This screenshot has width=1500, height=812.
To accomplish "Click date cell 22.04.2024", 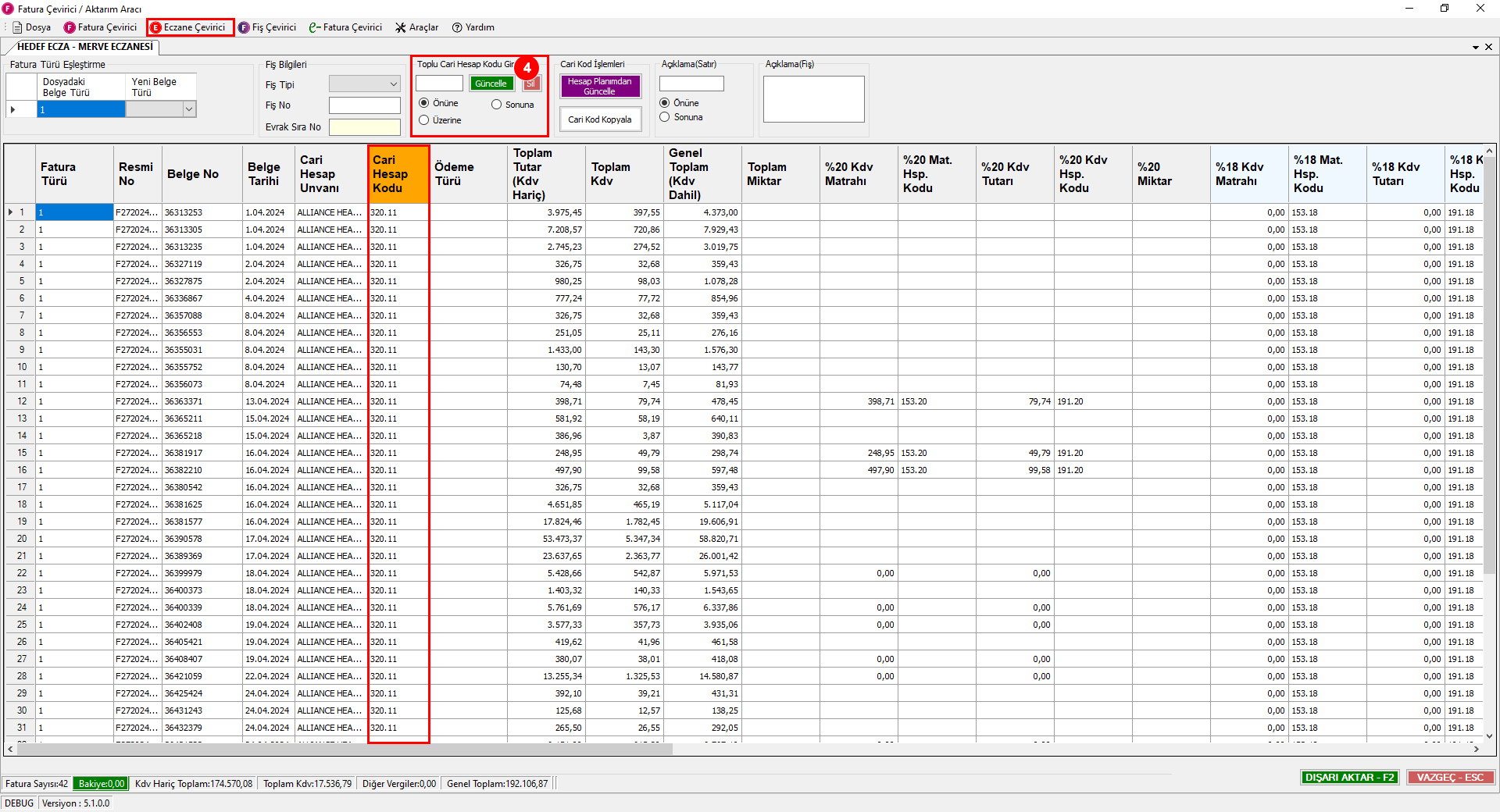I will point(269,676).
